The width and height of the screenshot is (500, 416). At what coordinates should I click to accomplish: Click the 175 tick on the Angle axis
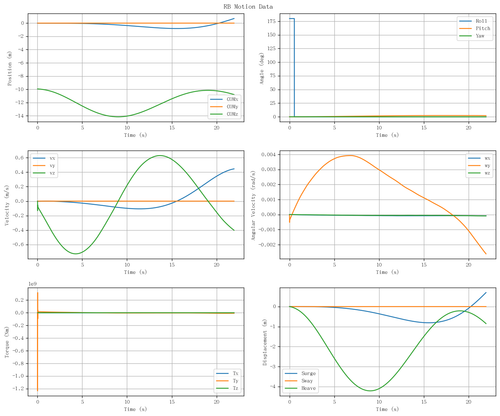pyautogui.click(x=272, y=21)
